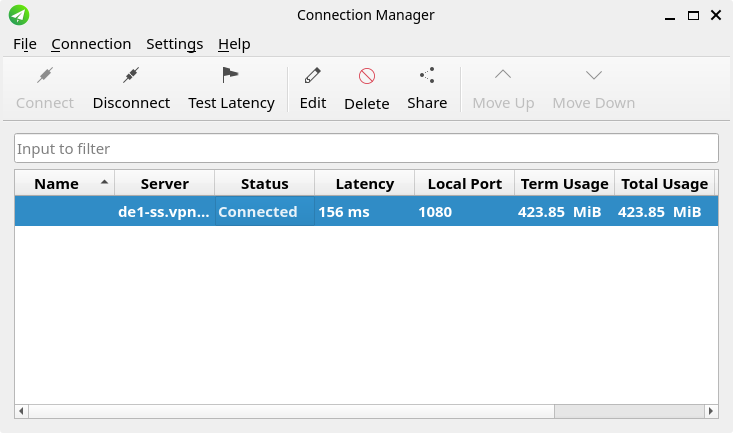The width and height of the screenshot is (733, 433).
Task: Click the Connect plug icon
Action: click(x=45, y=75)
